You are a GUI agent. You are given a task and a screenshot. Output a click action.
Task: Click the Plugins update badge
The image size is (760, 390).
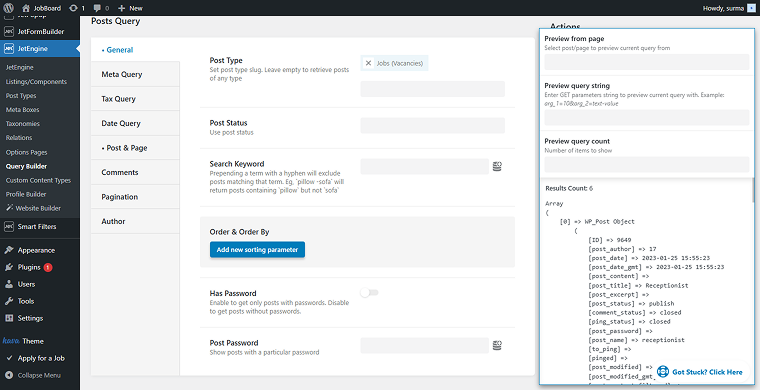[x=48, y=267]
